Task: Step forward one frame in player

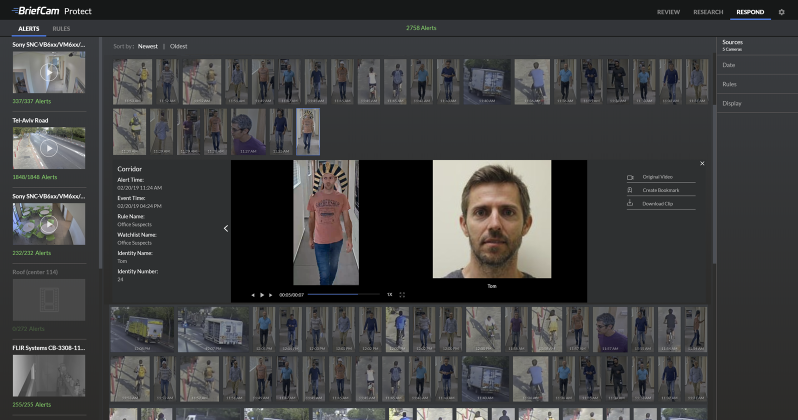Action: pyautogui.click(x=270, y=295)
